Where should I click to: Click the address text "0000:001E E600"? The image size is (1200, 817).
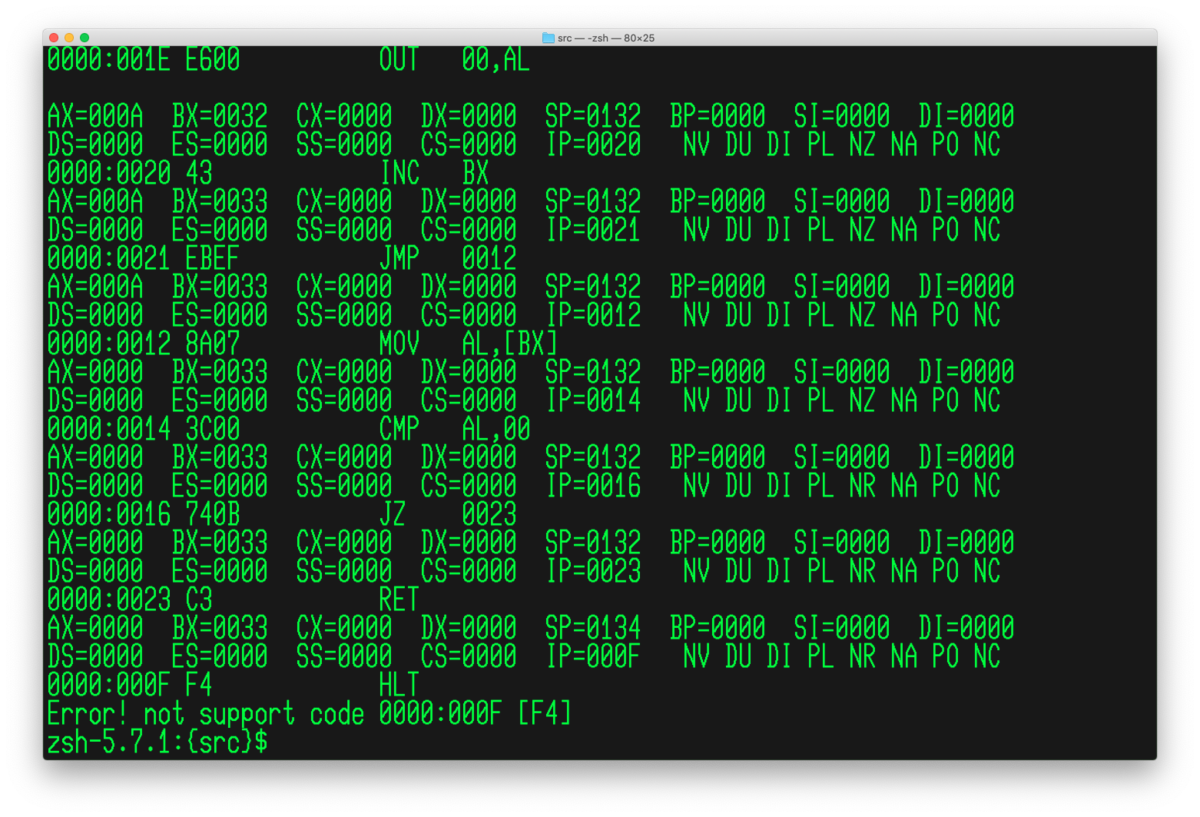click(143, 60)
